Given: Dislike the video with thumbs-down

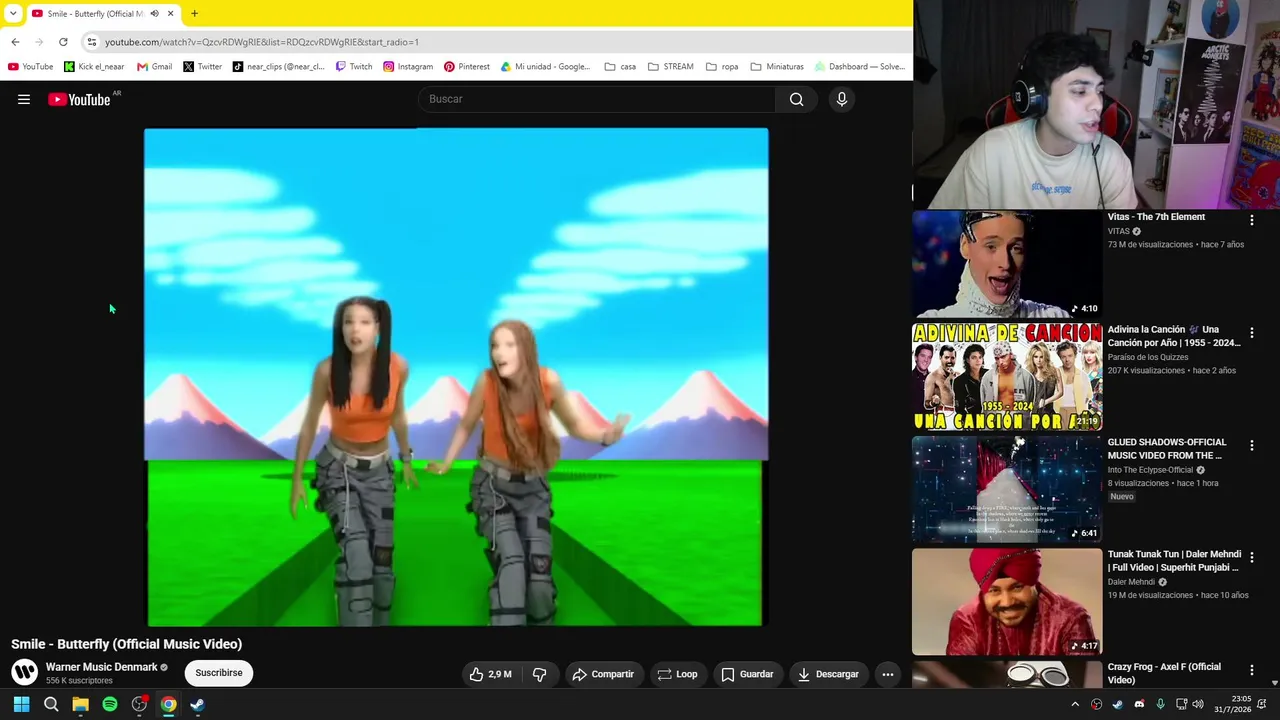Looking at the screenshot, I should tap(539, 674).
